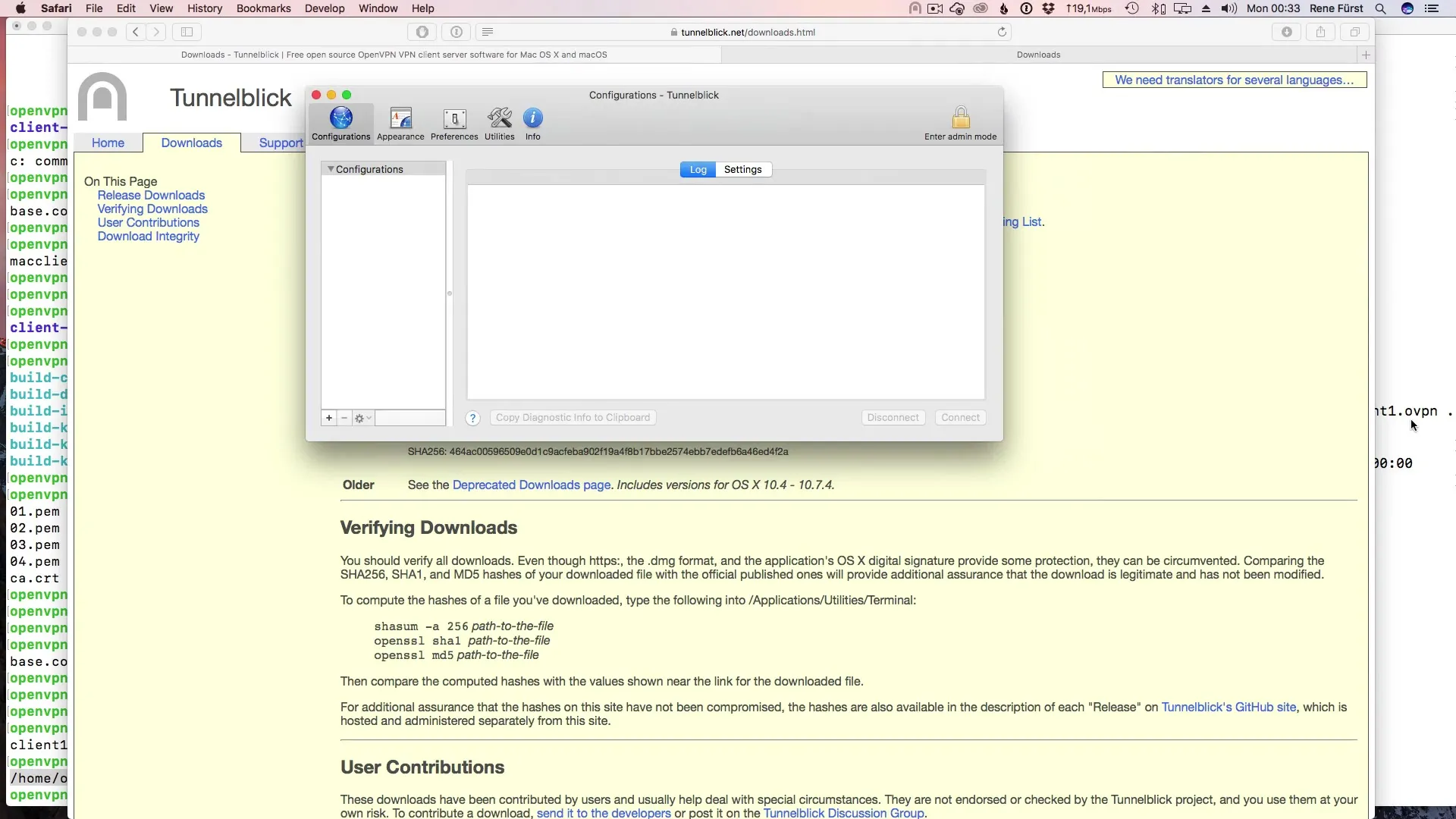Open Time Machine menu bar icon
This screenshot has height=819, width=1456.
pos(1132,8)
